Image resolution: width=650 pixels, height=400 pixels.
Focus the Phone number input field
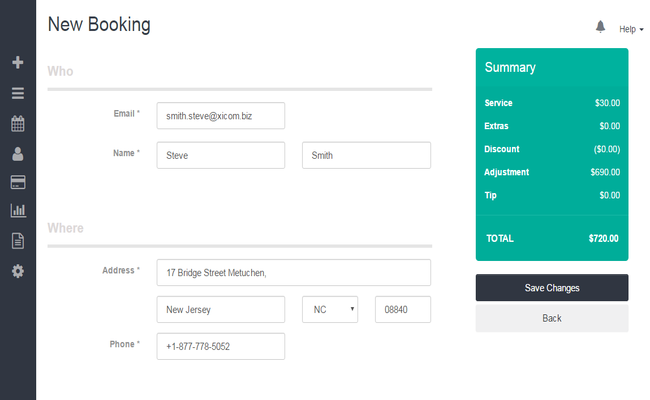(x=220, y=346)
